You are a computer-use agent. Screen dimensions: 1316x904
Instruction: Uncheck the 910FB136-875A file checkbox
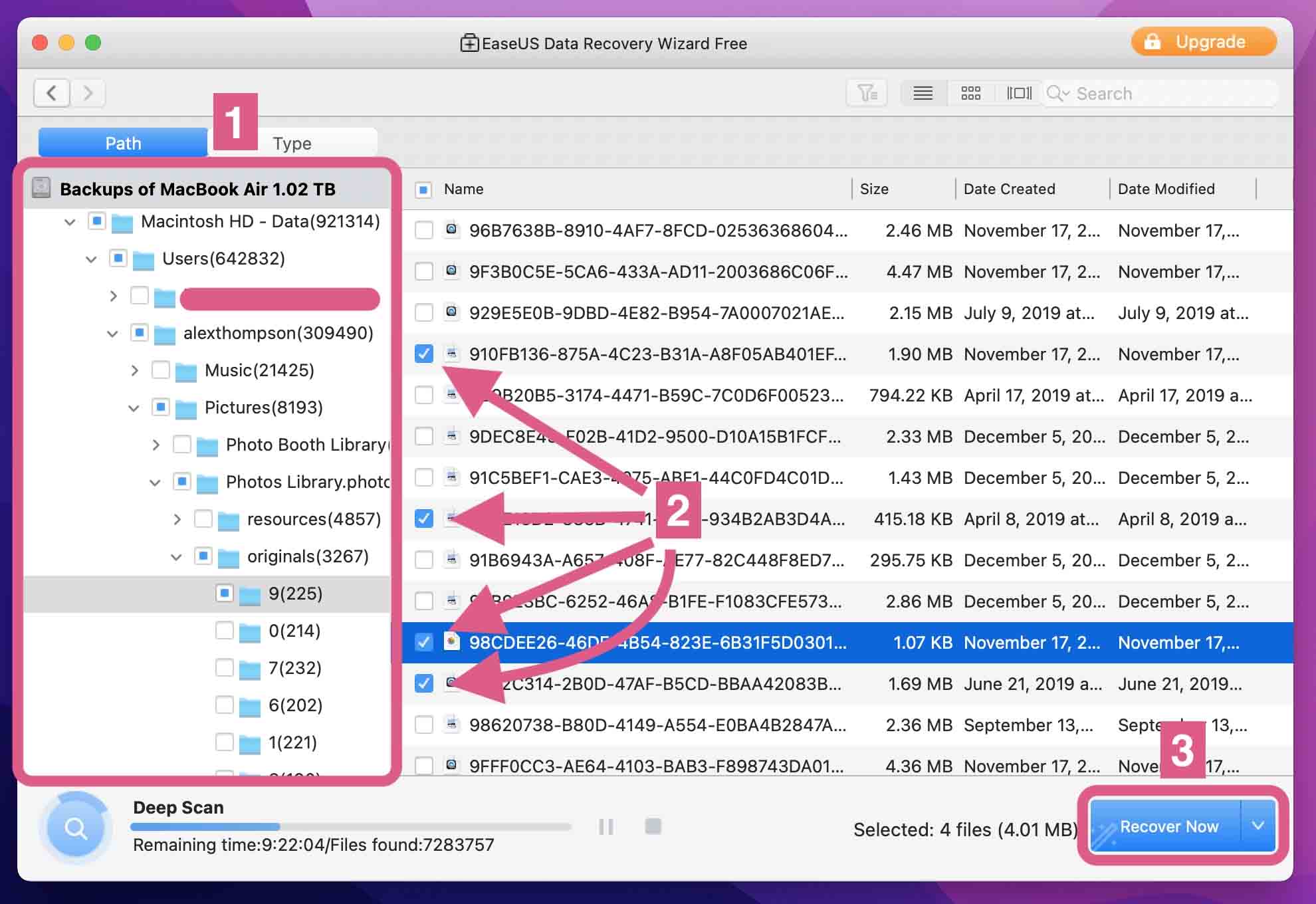(x=423, y=354)
